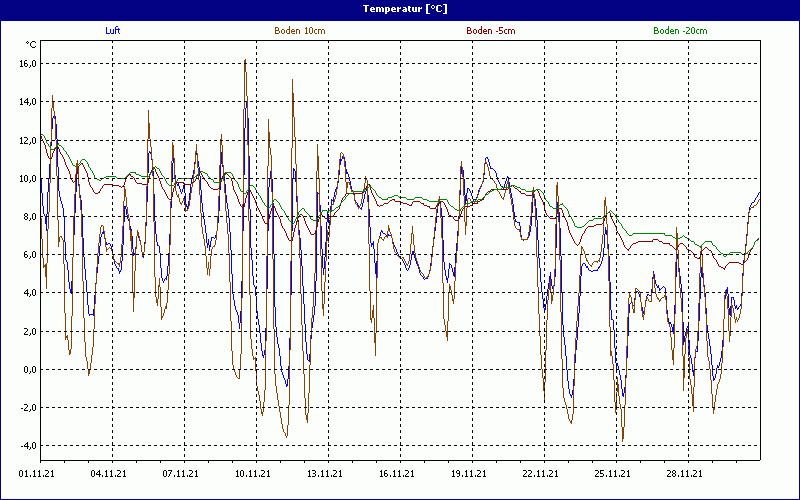Click the Boden -5cm legend label
The height and width of the screenshot is (500, 800).
tap(490, 31)
